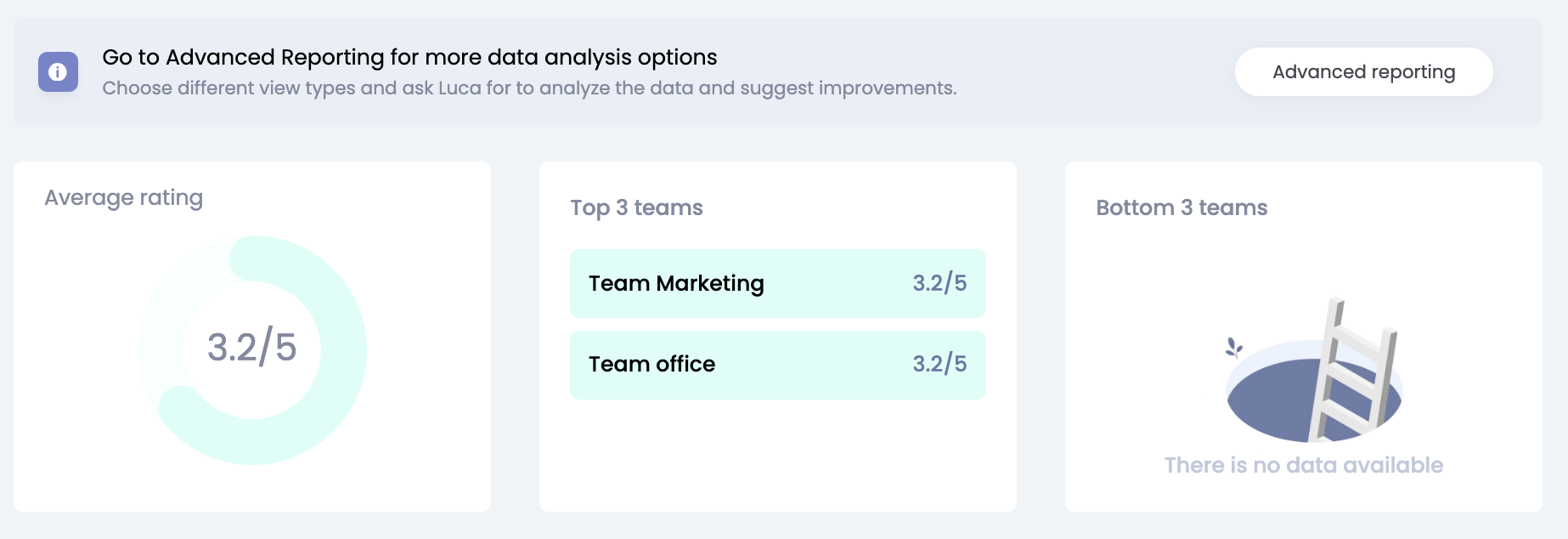Click the "There is no data available" message
Viewport: 1568px width, 539px height.
pyautogui.click(x=1303, y=465)
